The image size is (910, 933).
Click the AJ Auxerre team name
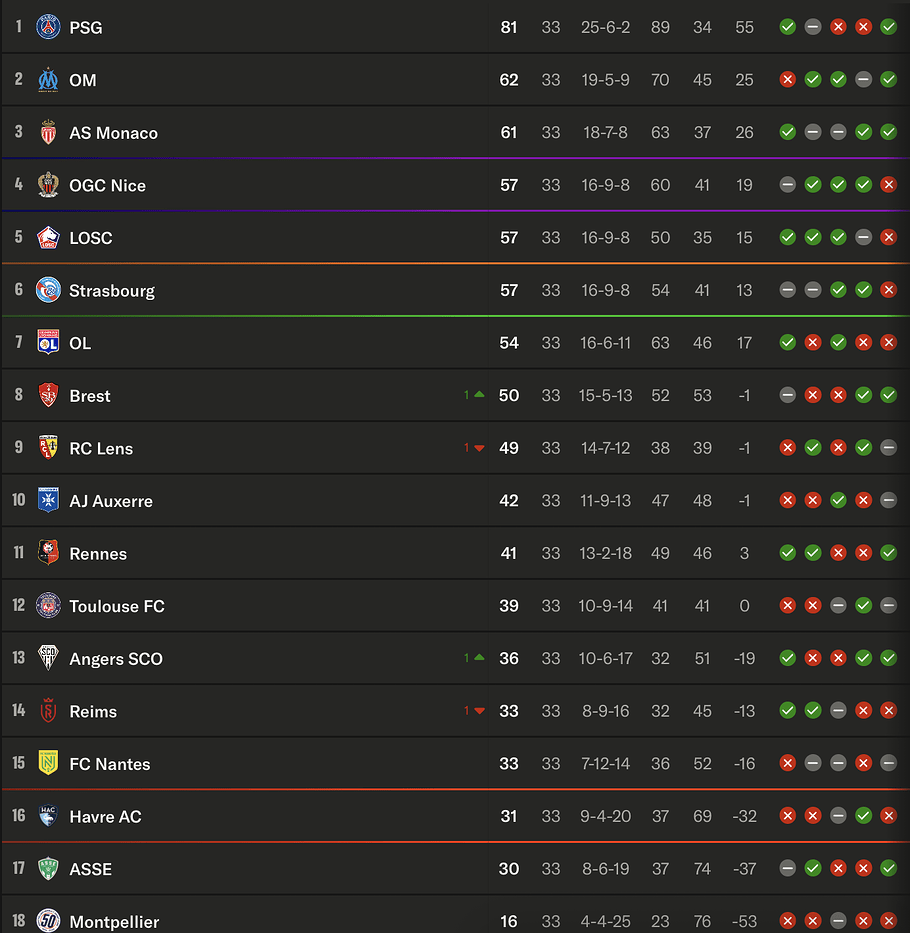point(111,501)
